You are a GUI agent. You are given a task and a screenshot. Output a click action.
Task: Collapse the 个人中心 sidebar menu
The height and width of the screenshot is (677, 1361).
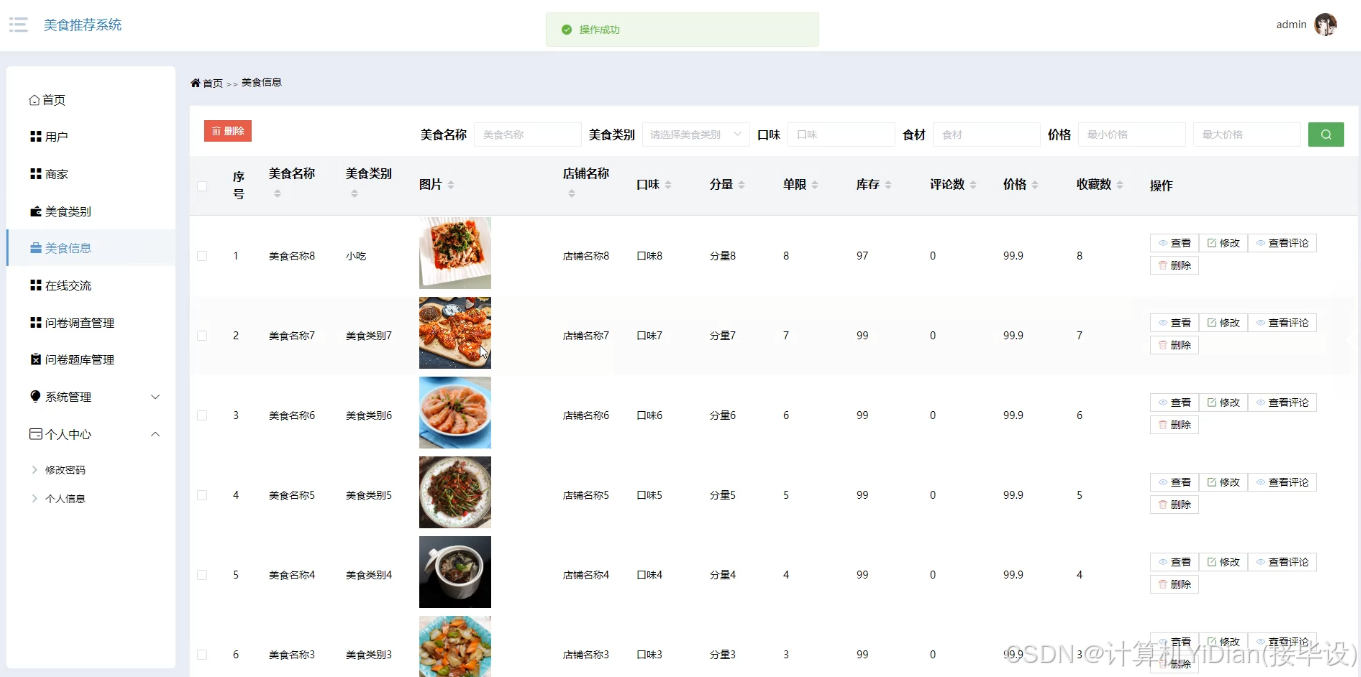91,434
